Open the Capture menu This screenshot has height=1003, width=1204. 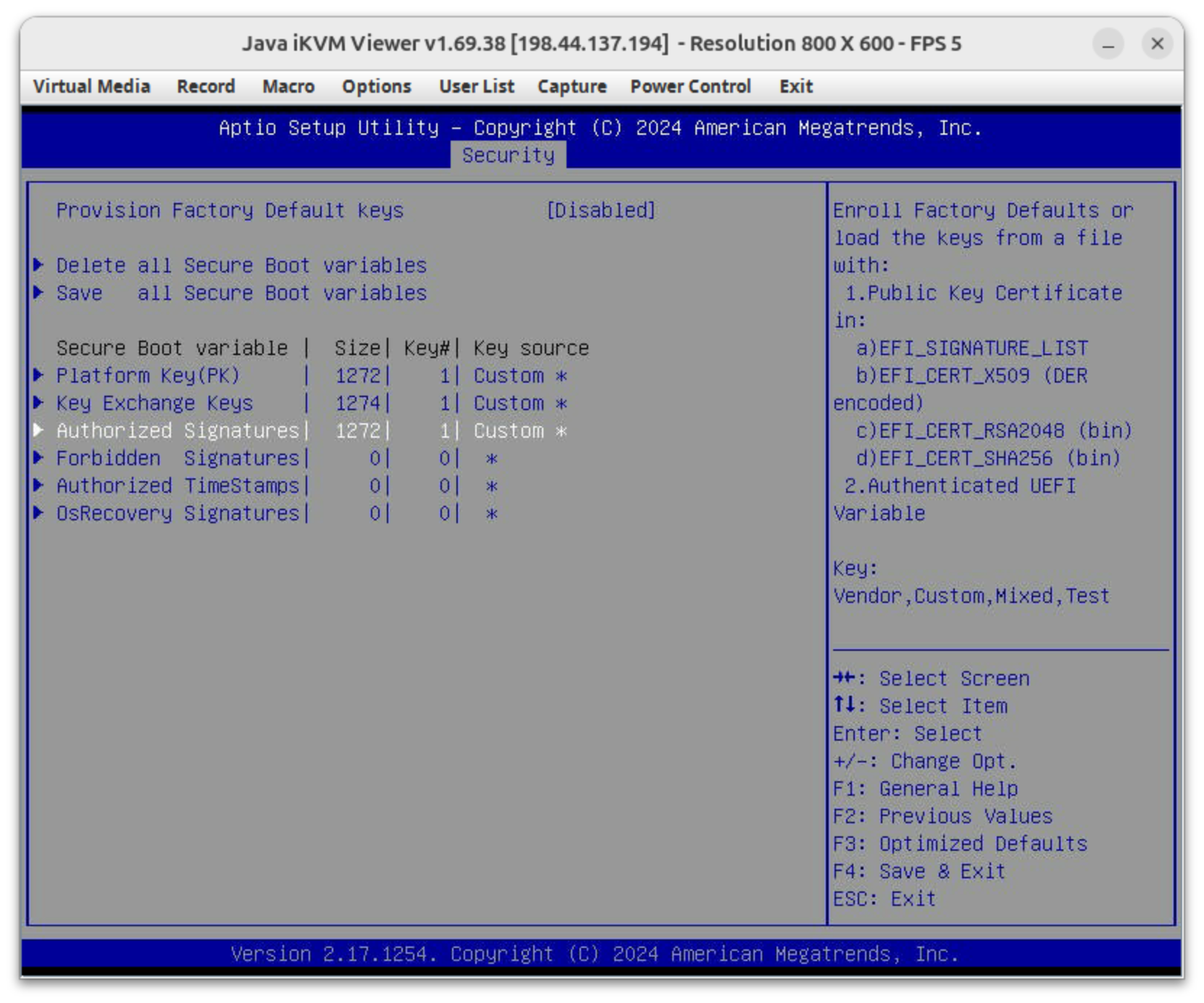572,86
